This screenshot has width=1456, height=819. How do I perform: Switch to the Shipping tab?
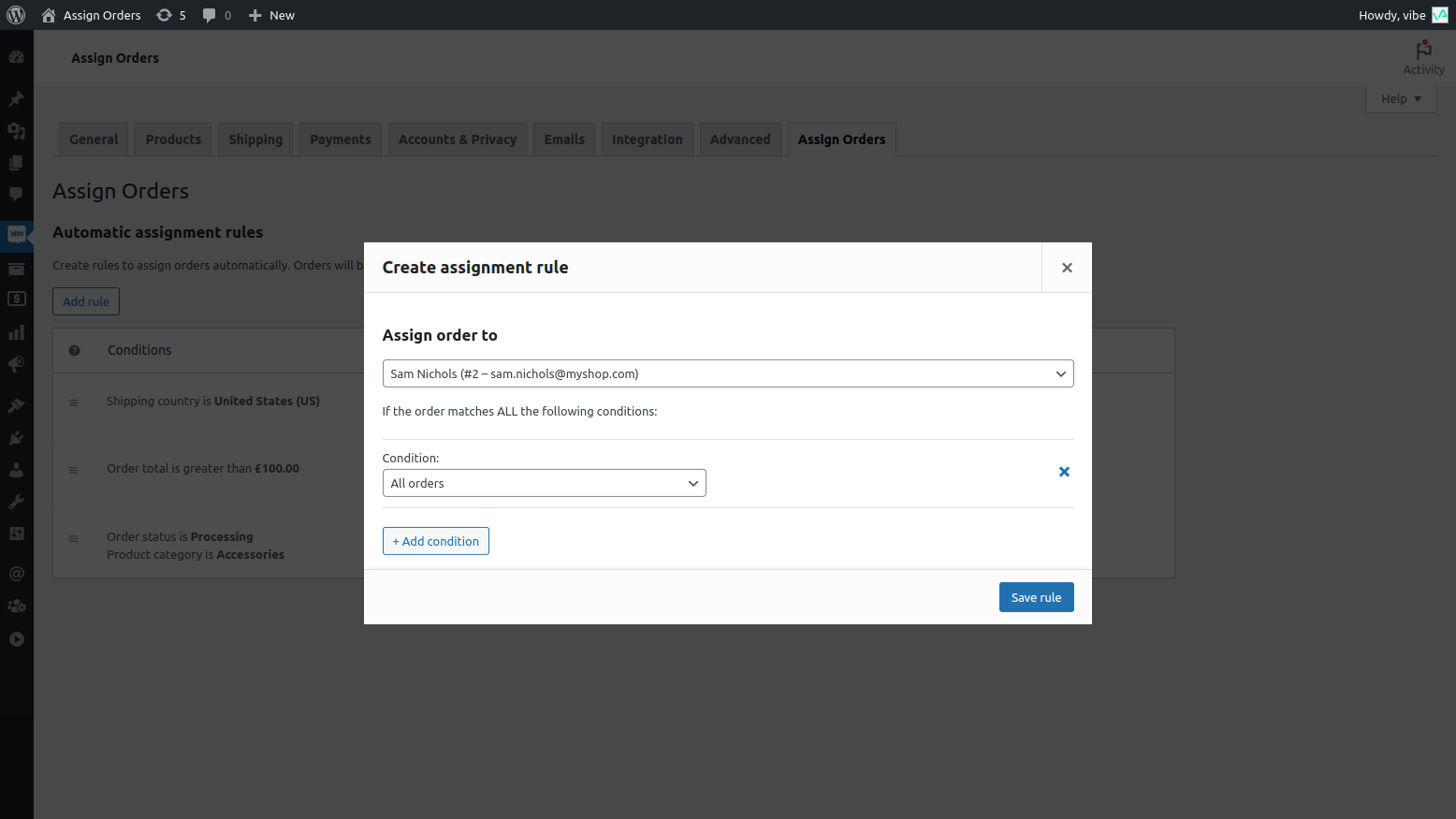pyautogui.click(x=255, y=139)
